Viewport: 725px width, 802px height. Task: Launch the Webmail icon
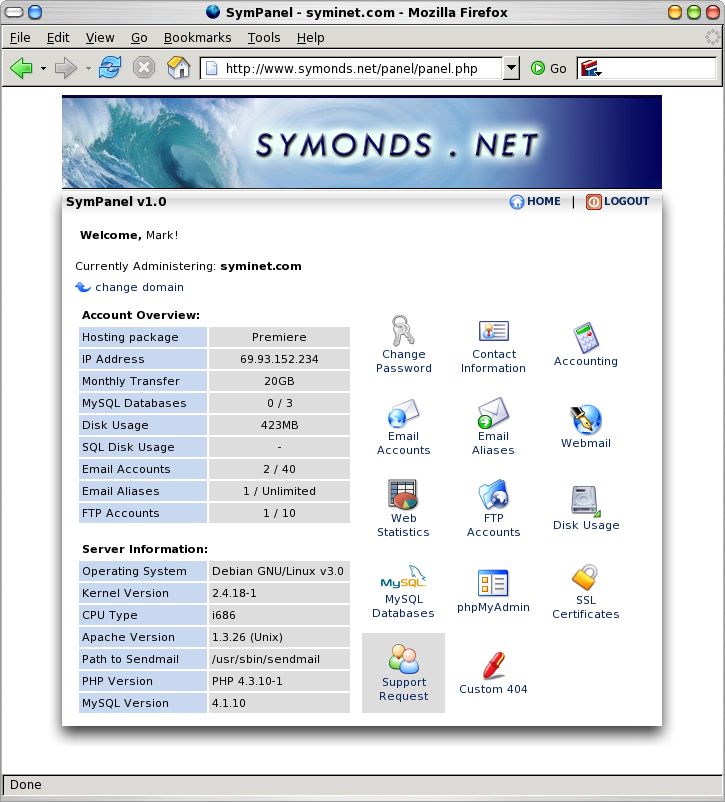point(585,419)
